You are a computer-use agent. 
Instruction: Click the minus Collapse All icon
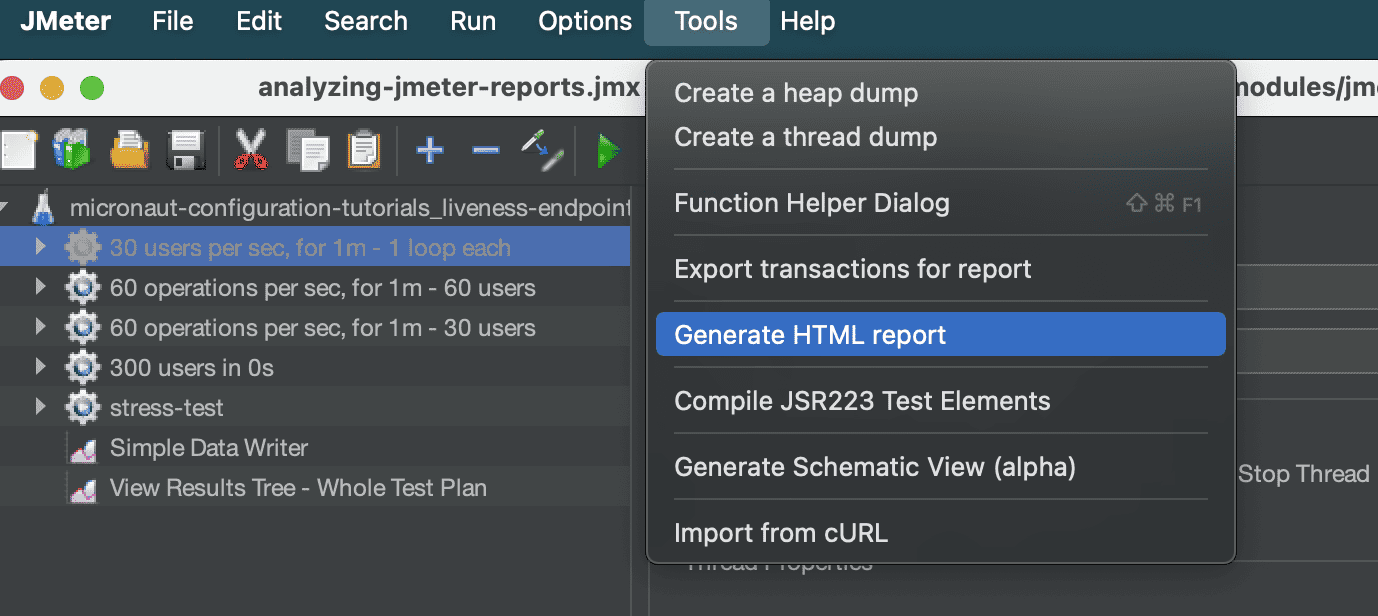486,150
